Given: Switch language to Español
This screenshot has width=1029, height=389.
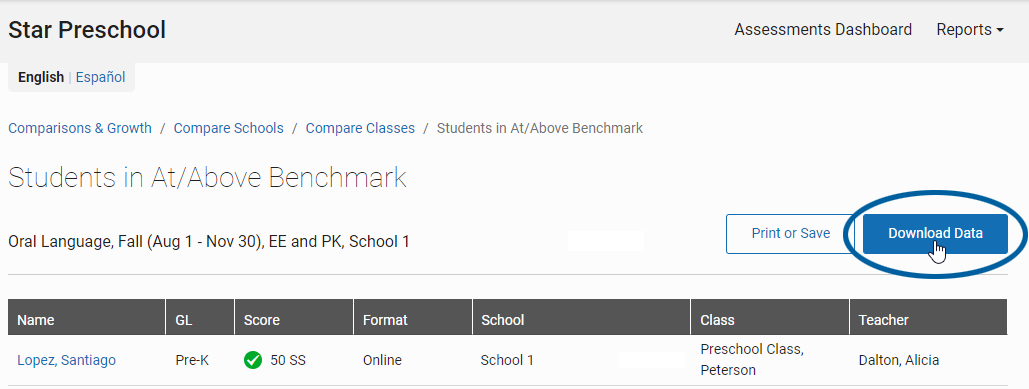Looking at the screenshot, I should click(x=100, y=77).
